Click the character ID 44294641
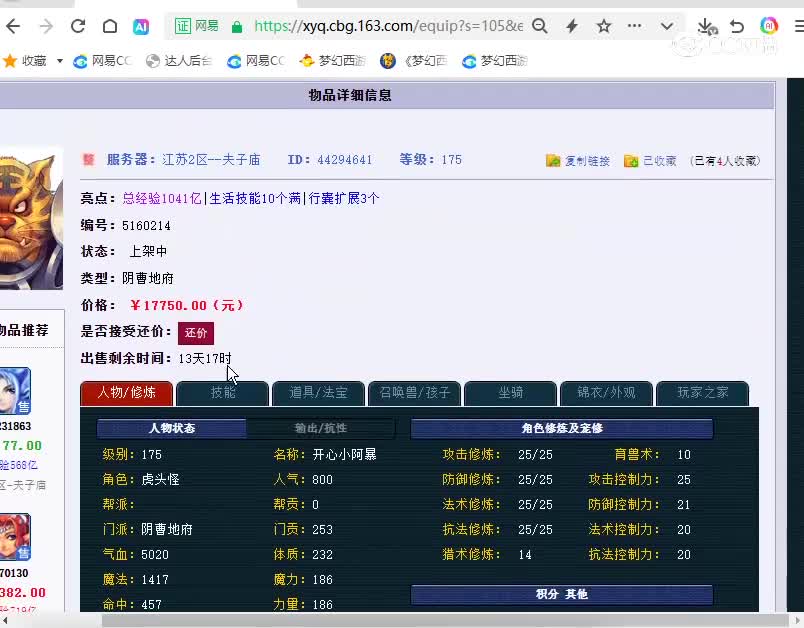Viewport: 804px width, 628px height. pyautogui.click(x=344, y=160)
